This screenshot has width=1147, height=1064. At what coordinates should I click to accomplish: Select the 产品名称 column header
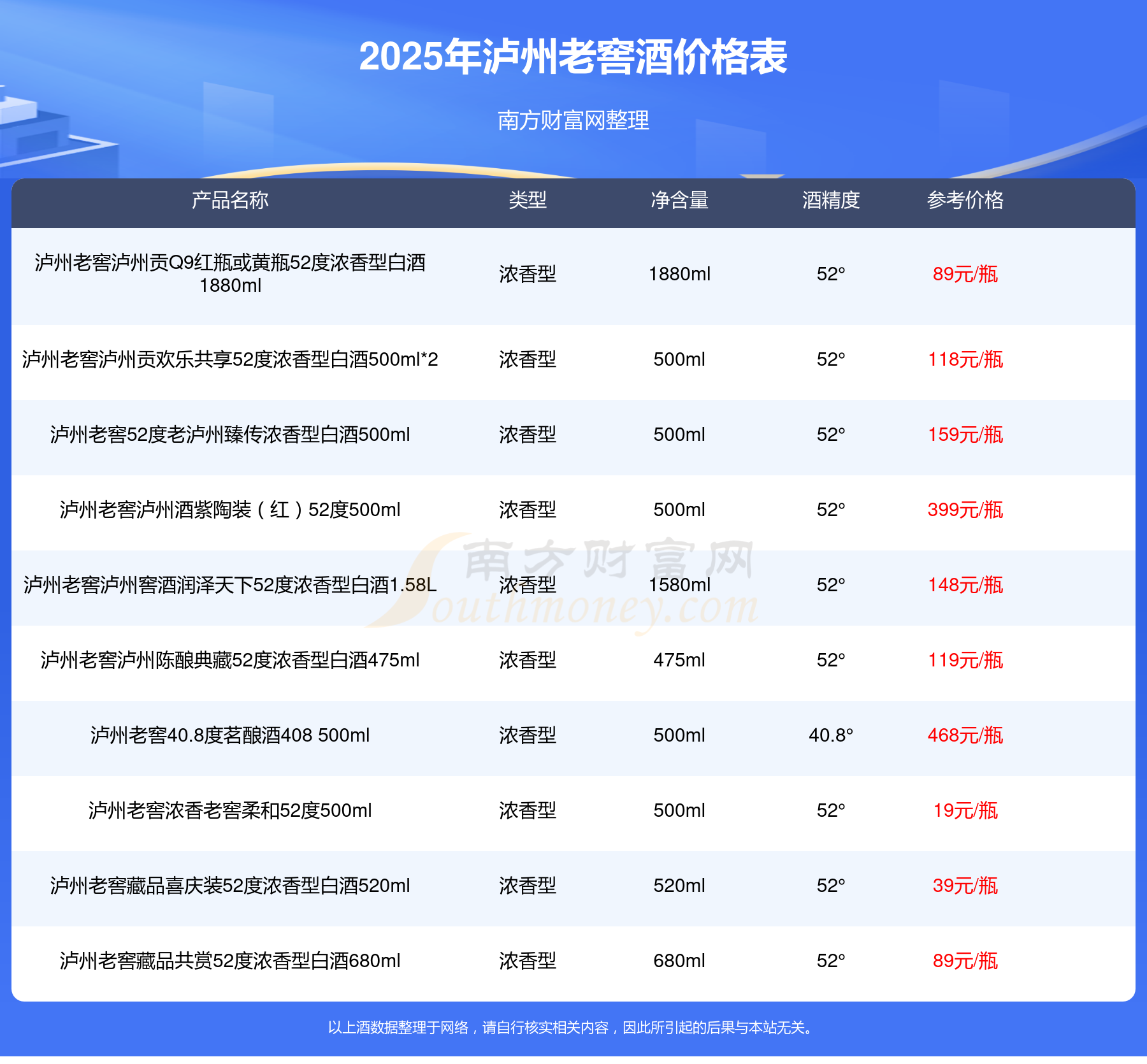tap(230, 200)
